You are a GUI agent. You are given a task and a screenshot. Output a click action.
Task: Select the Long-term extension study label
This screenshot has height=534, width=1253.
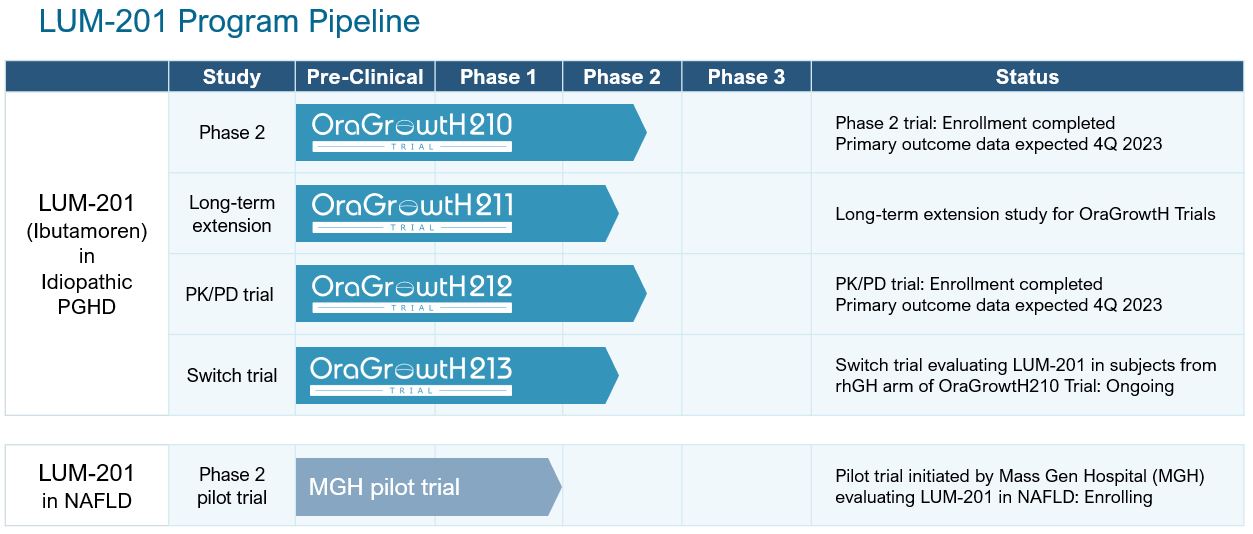(231, 214)
